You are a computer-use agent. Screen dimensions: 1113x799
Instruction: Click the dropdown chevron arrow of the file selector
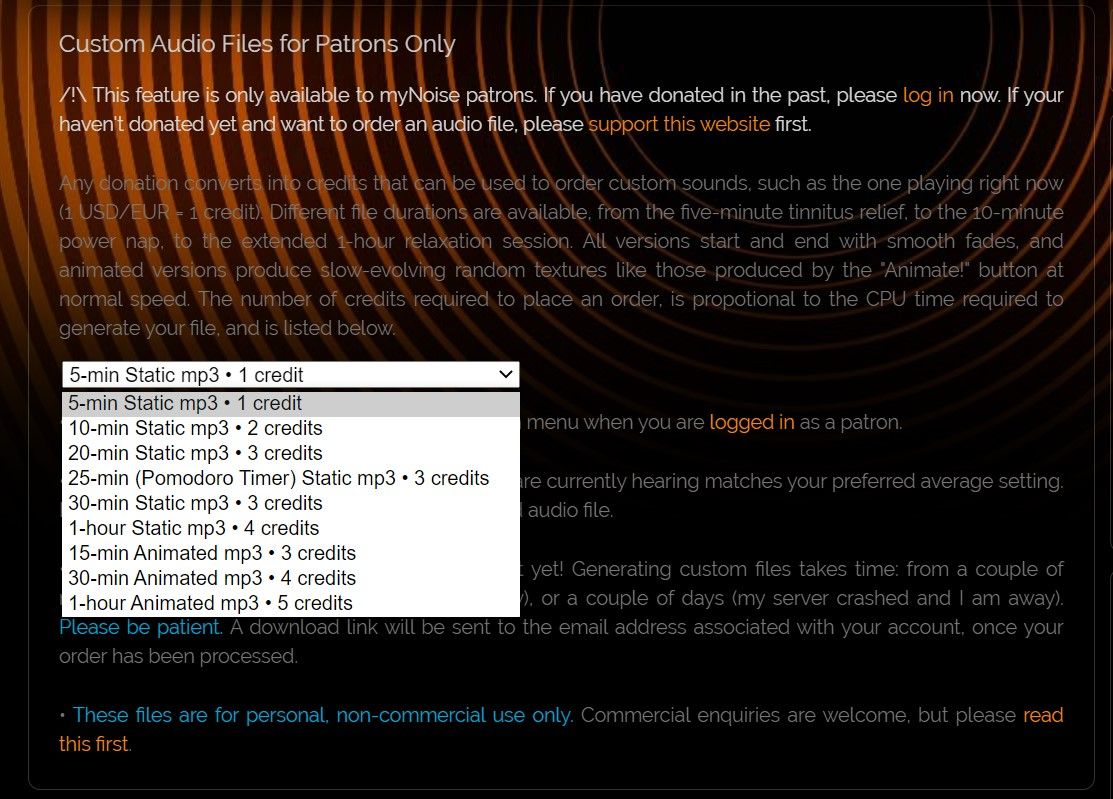point(505,375)
